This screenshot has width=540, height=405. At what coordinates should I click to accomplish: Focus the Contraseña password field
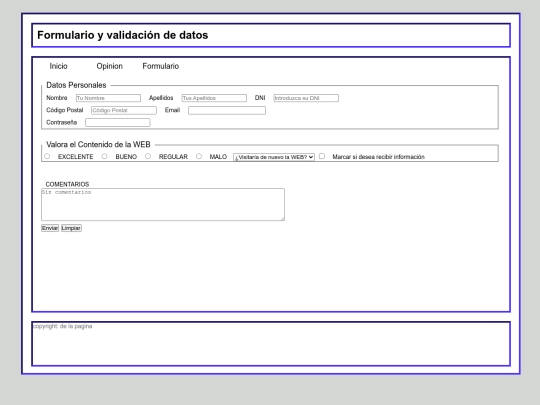click(118, 123)
